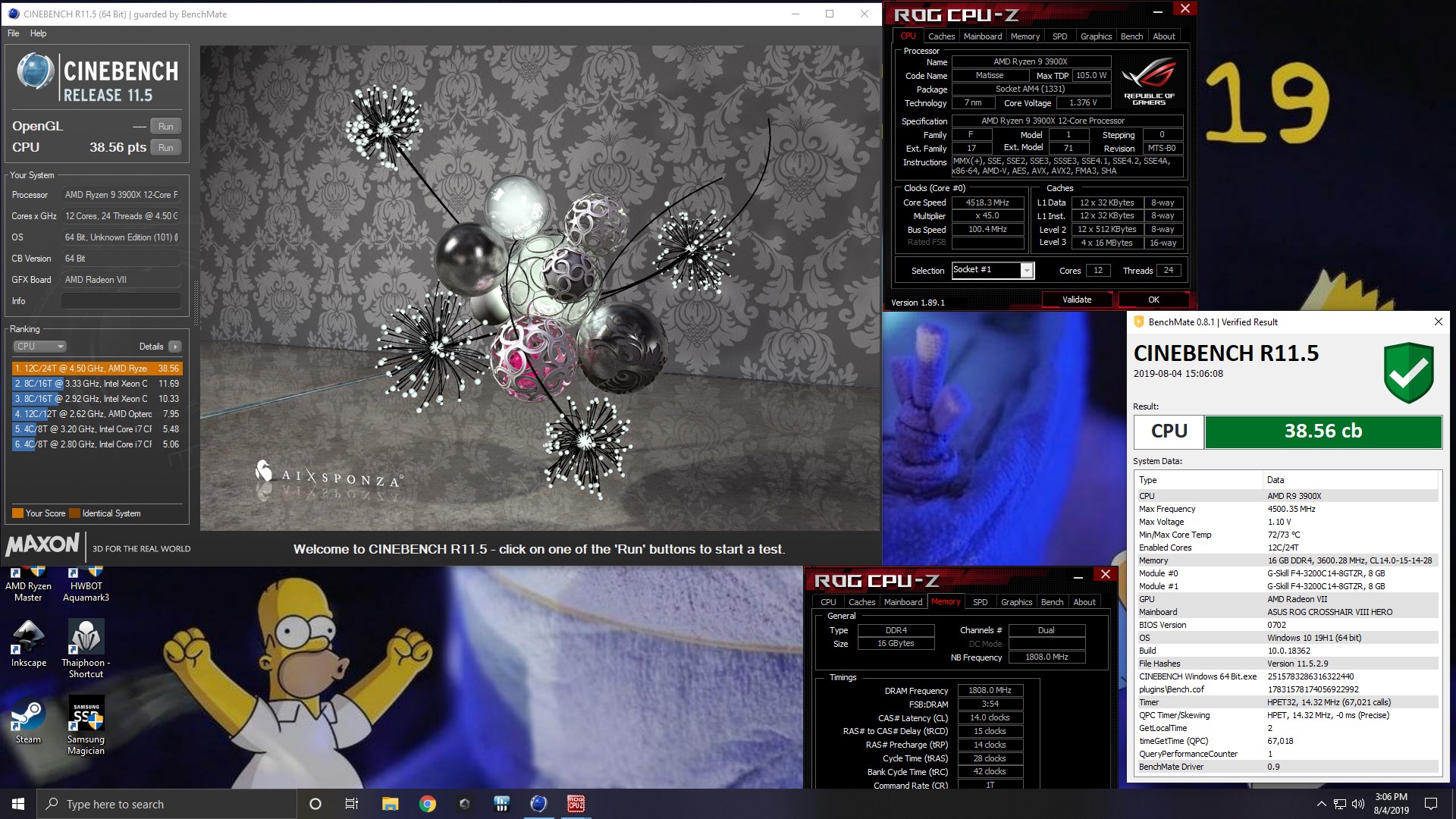
Task: Select ranking entry 12C/12T AMD Opteron 7.95
Action: [97, 414]
